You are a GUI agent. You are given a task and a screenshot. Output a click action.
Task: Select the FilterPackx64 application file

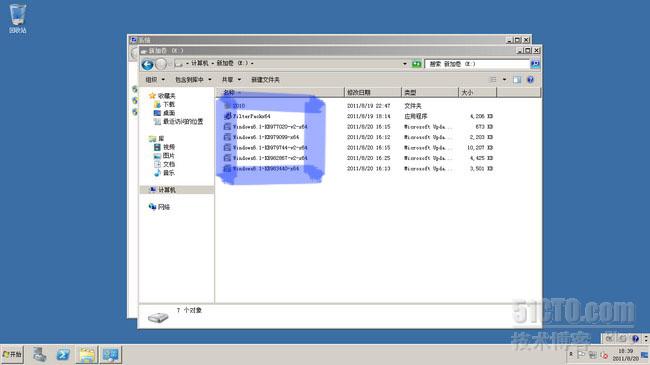coord(252,116)
